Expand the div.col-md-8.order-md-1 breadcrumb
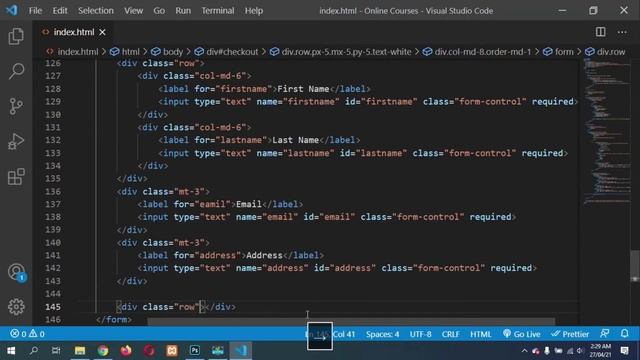The height and width of the screenshot is (360, 640). 477,52
